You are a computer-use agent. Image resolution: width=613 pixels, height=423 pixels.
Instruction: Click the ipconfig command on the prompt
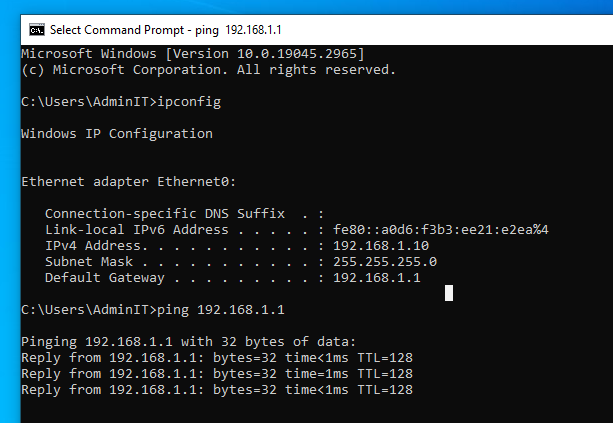point(189,102)
